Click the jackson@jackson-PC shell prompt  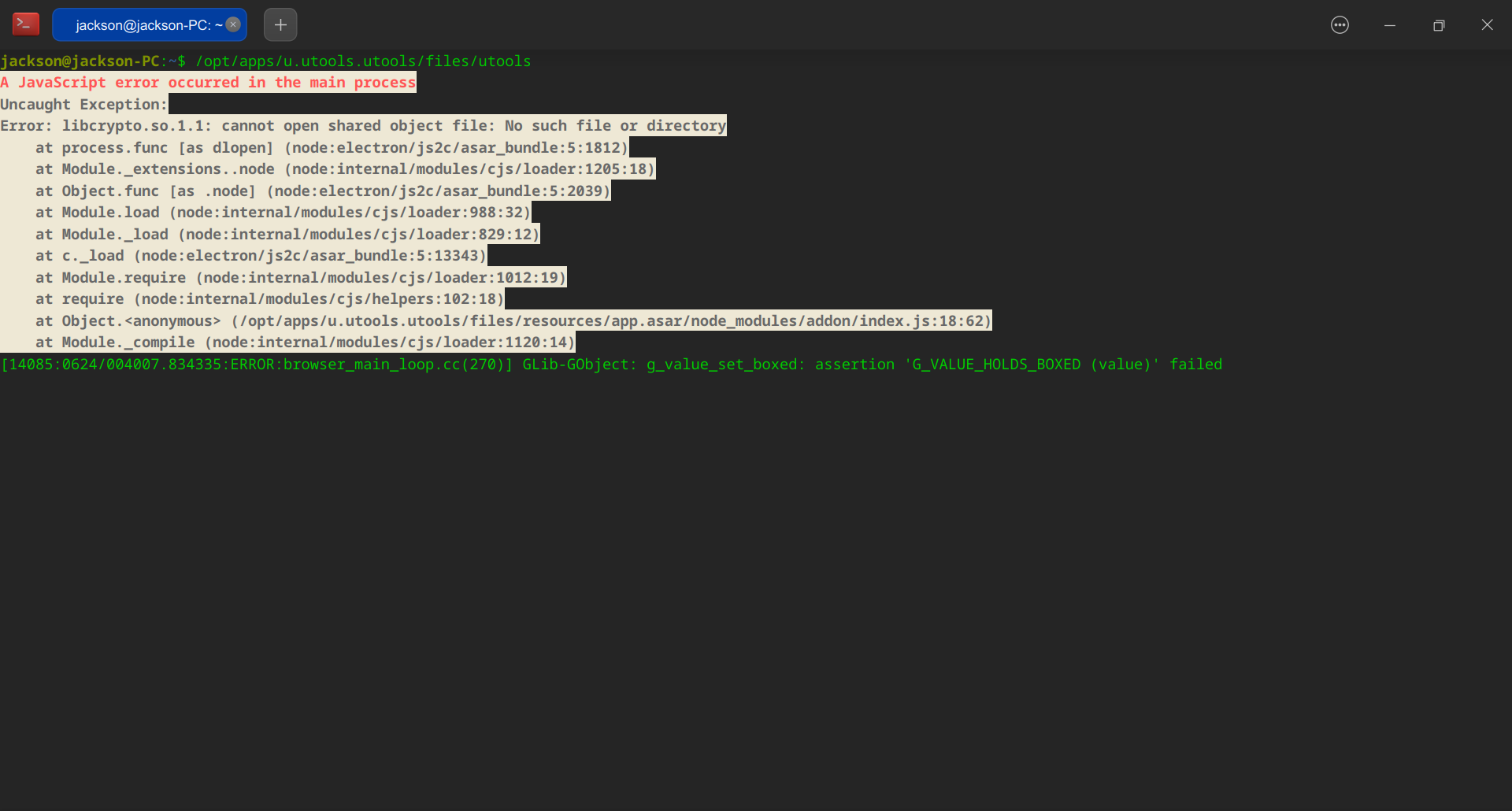coord(93,61)
